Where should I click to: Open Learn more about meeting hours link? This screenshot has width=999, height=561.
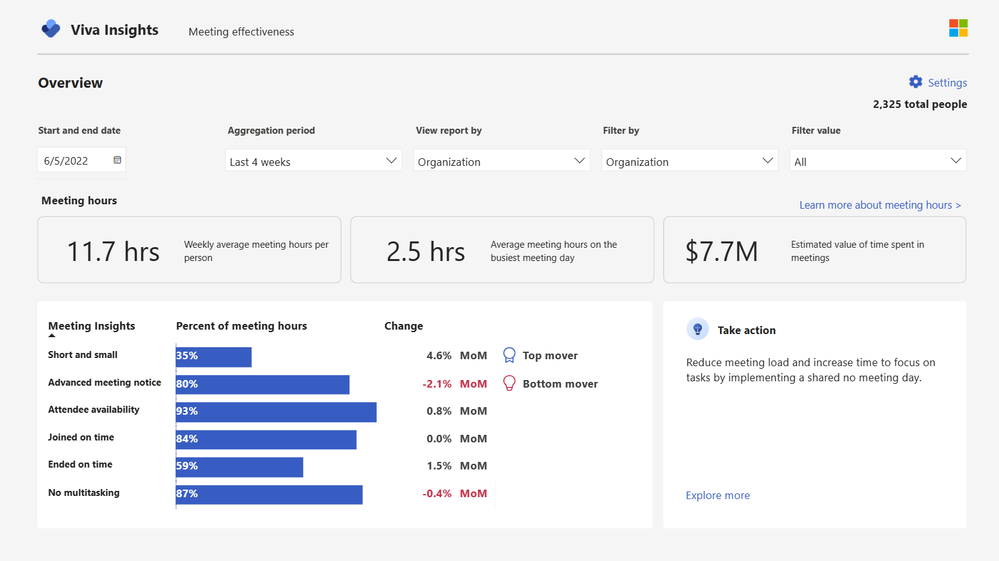pos(879,205)
